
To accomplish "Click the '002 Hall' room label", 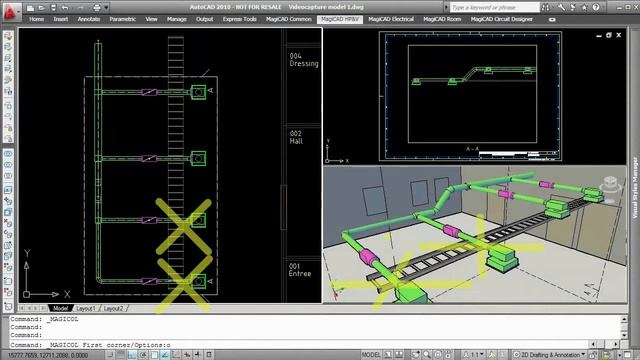I will (296, 137).
